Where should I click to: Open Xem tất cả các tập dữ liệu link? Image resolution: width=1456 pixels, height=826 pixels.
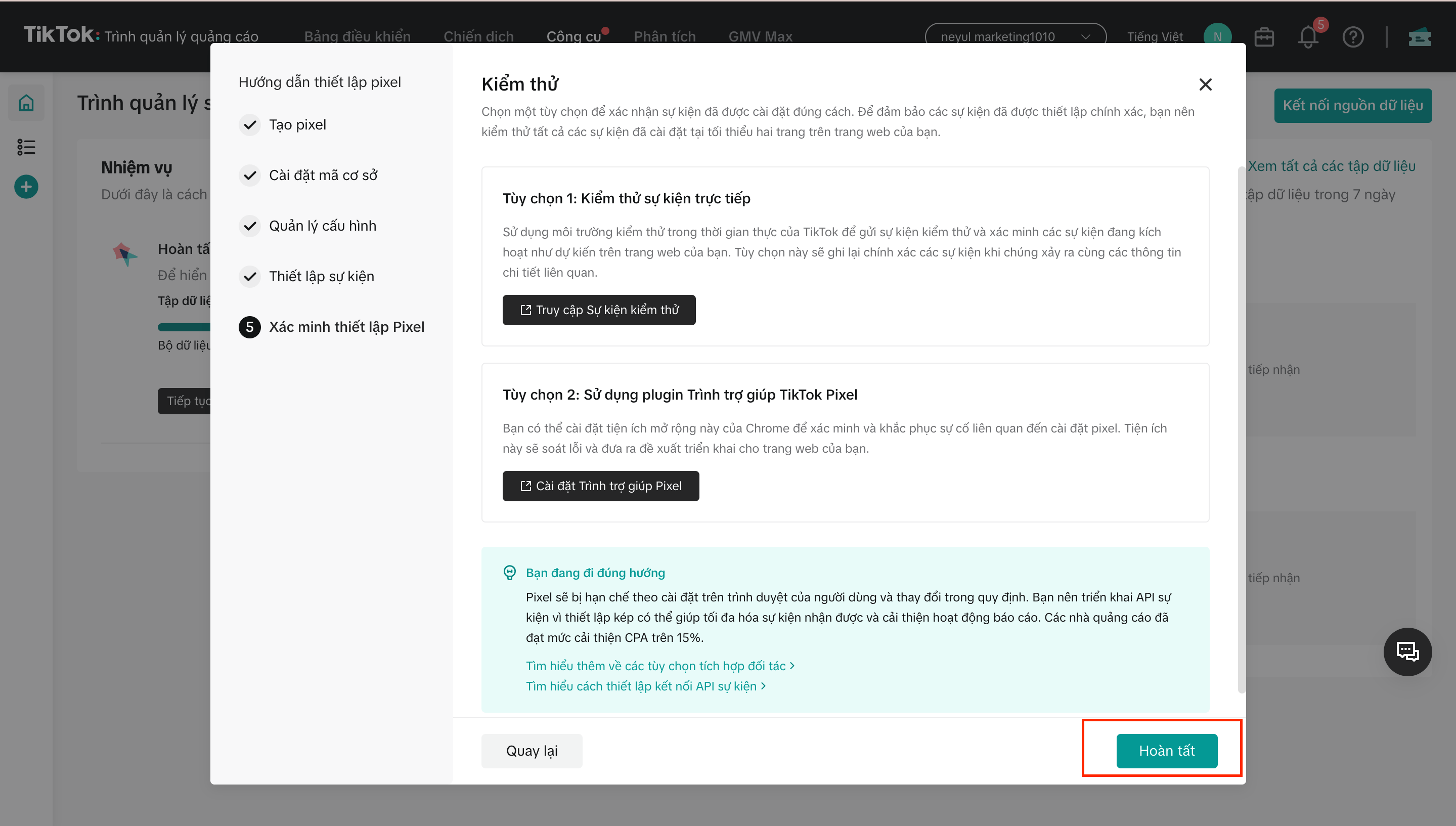(1331, 165)
